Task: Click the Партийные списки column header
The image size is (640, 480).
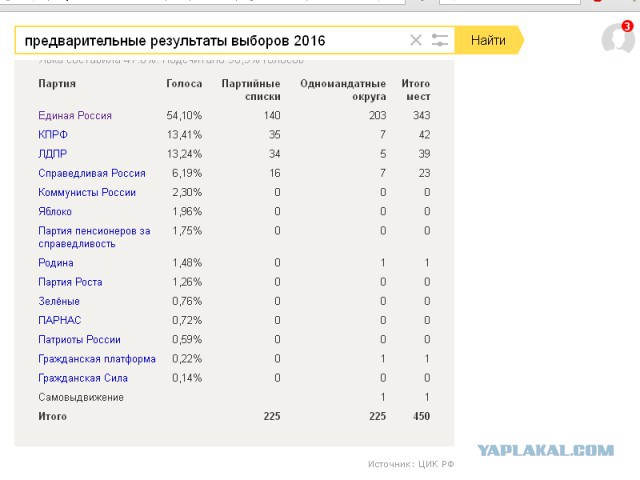Action: pyautogui.click(x=251, y=90)
